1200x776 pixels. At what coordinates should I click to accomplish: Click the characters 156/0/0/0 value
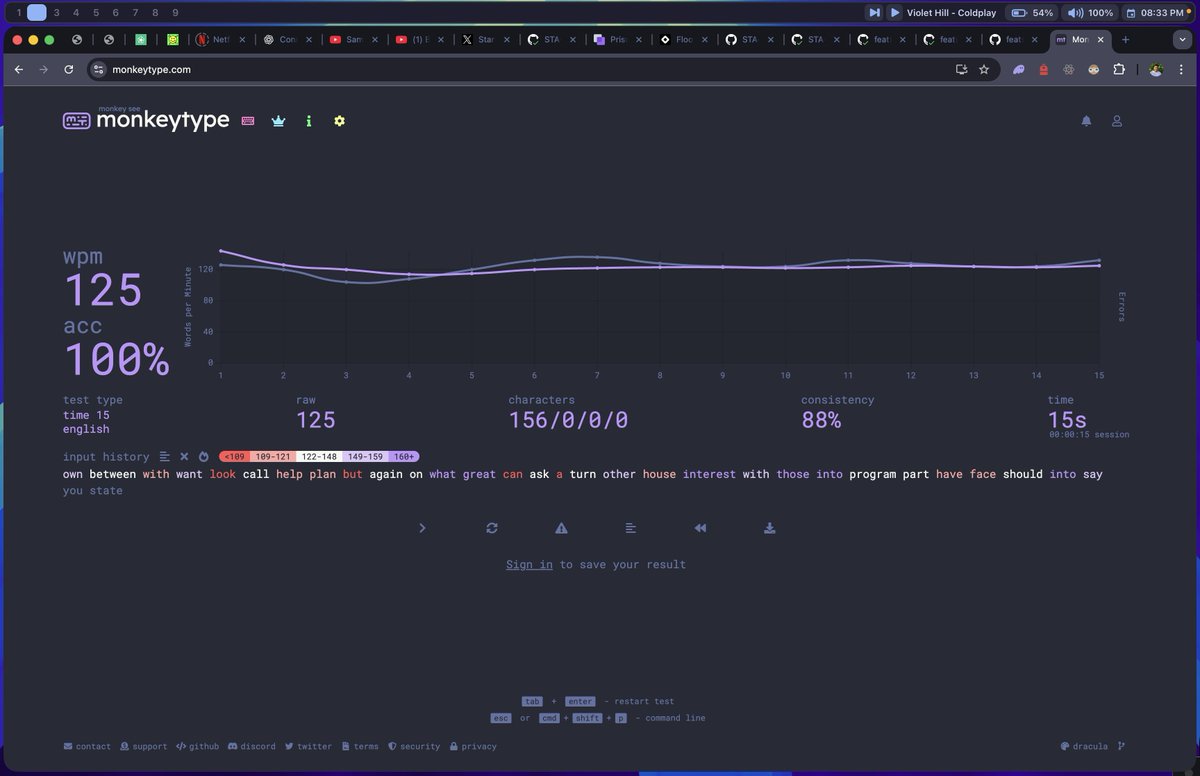click(568, 420)
